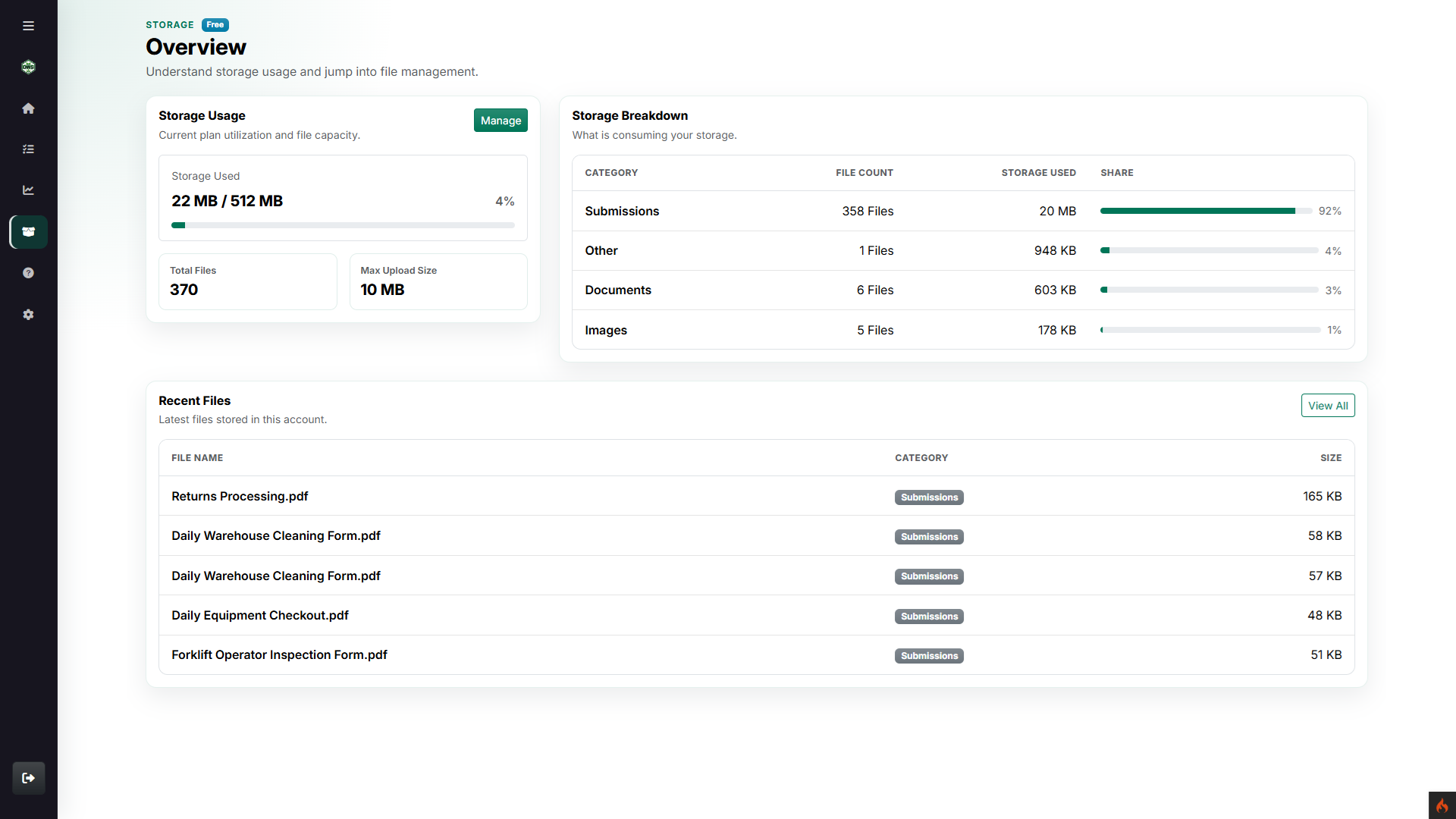Click the FILE COUNT column header
Screen dimensions: 1456x819
point(864,173)
